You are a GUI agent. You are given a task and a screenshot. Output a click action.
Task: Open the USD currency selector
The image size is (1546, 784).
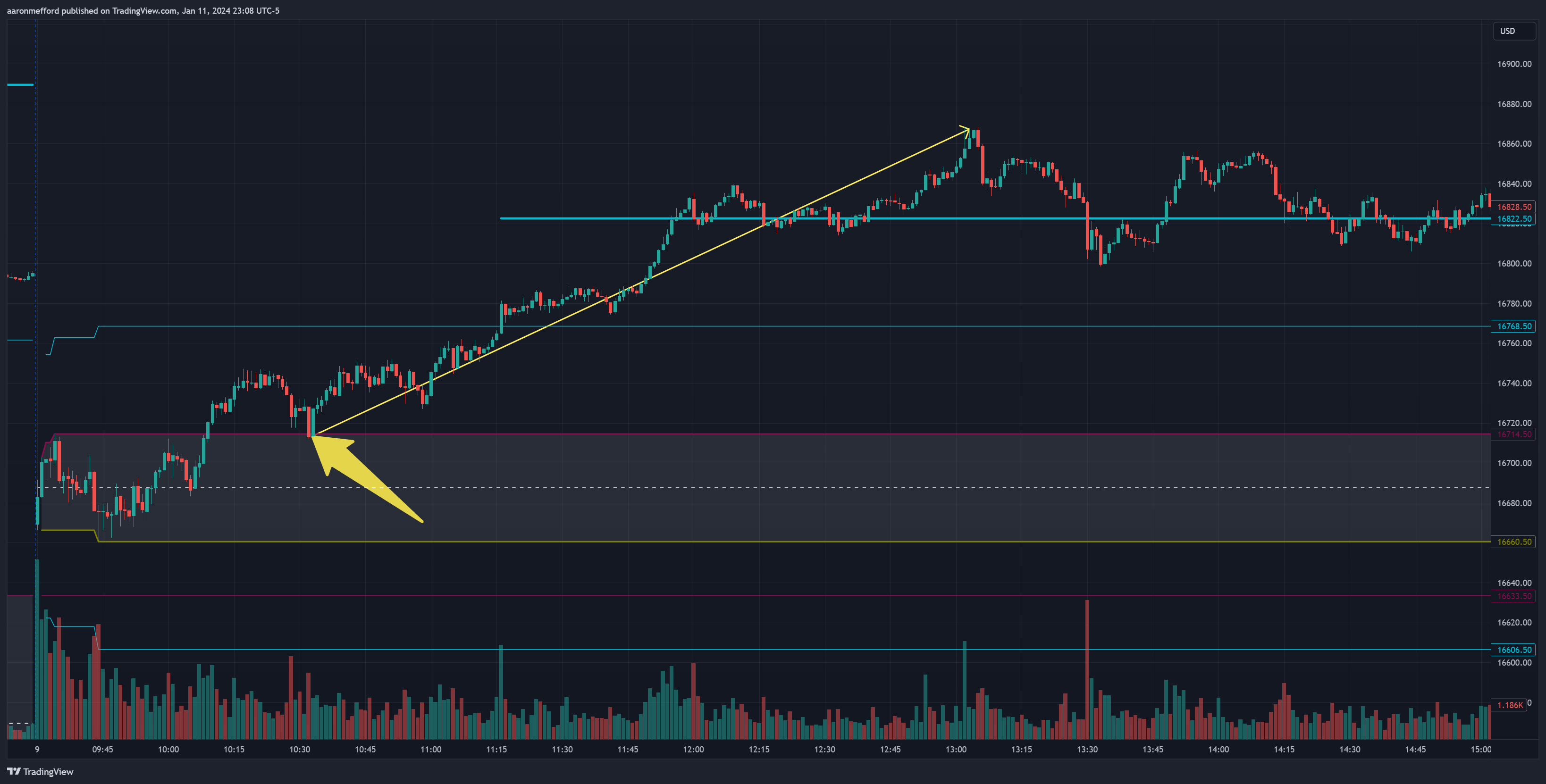(1513, 31)
